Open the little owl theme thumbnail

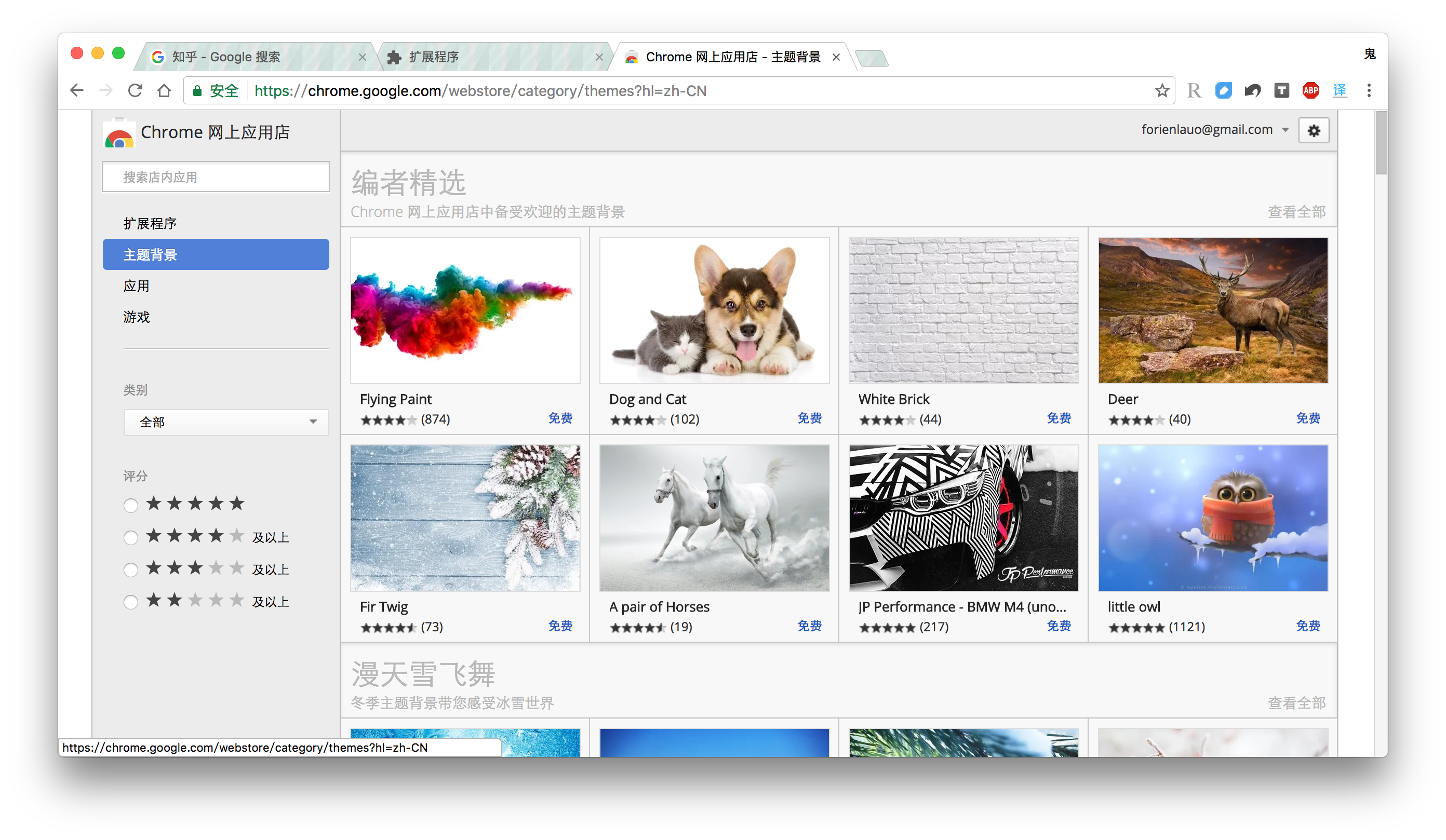point(1212,518)
